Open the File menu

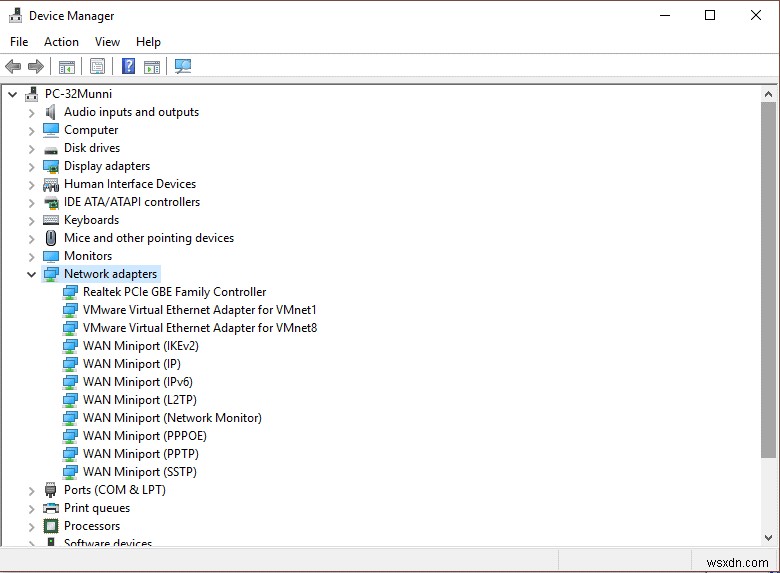[x=19, y=42]
